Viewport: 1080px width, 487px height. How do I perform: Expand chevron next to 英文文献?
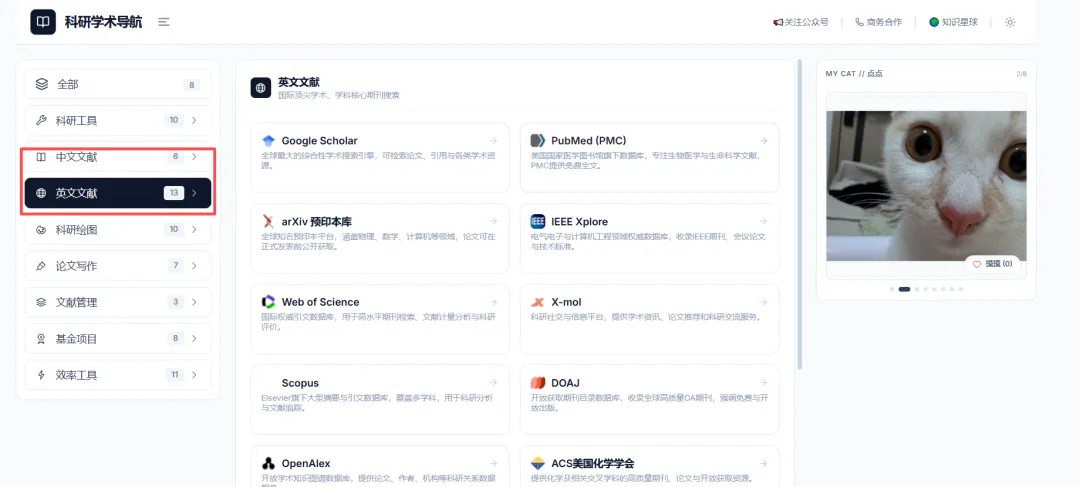[194, 194]
